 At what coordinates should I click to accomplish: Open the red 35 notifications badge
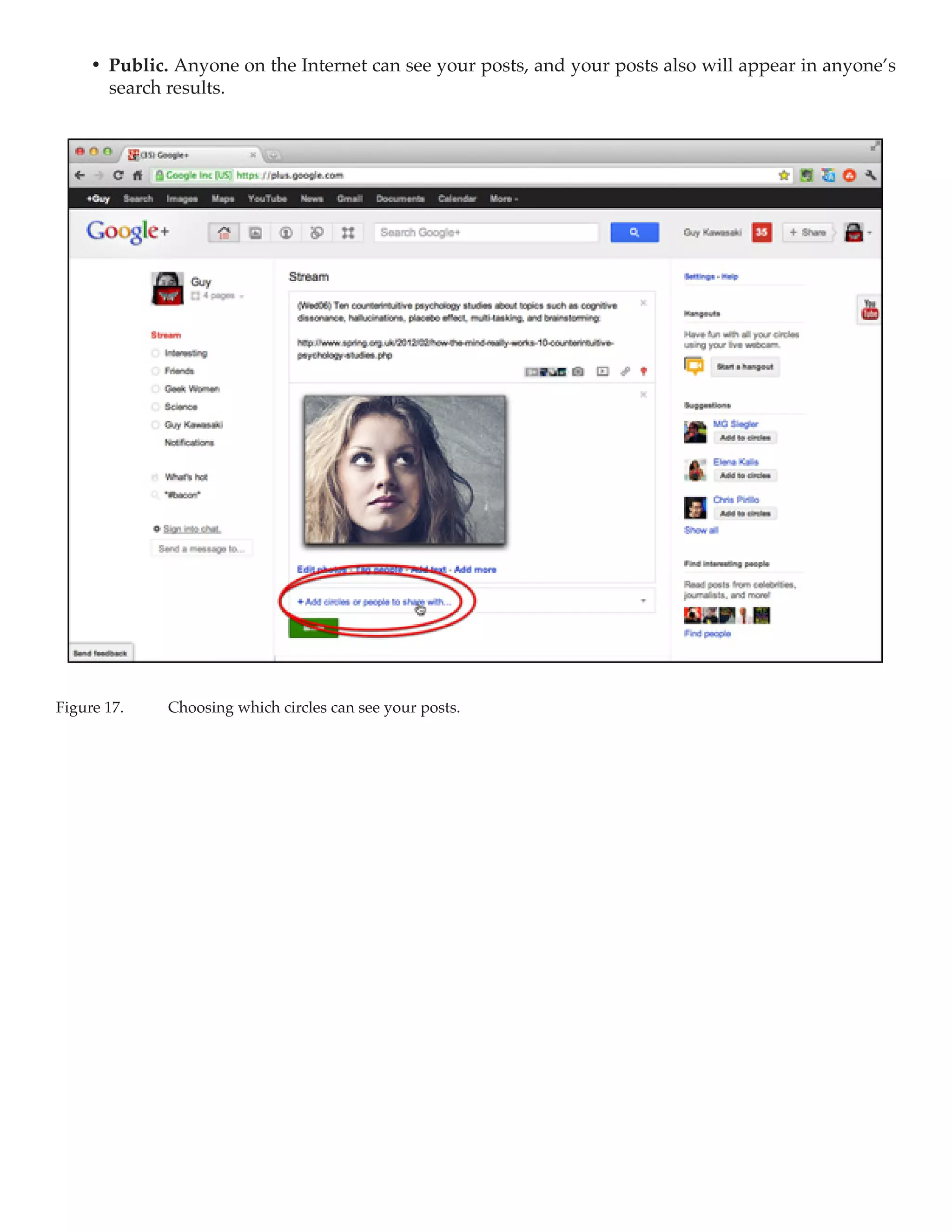(x=761, y=232)
